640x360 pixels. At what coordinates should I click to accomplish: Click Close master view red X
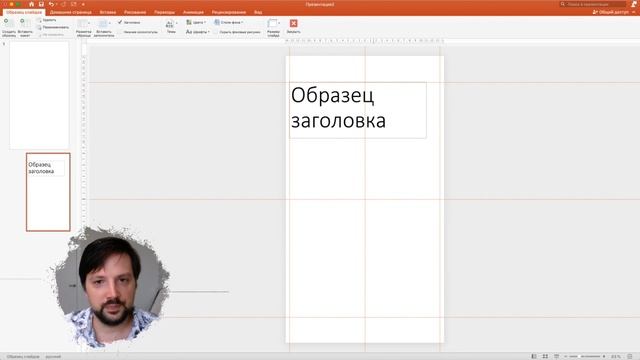click(x=293, y=23)
